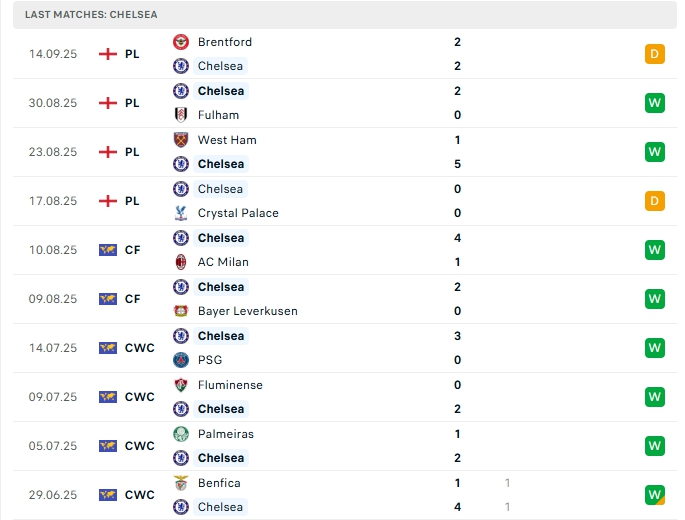
Task: Open the Bayer Leverkusen team link
Action: pos(247,311)
